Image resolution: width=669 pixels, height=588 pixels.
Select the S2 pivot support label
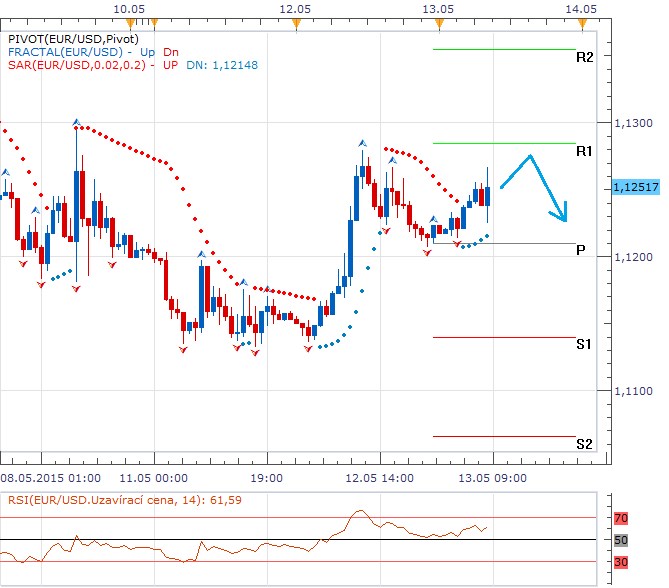pyautogui.click(x=585, y=444)
